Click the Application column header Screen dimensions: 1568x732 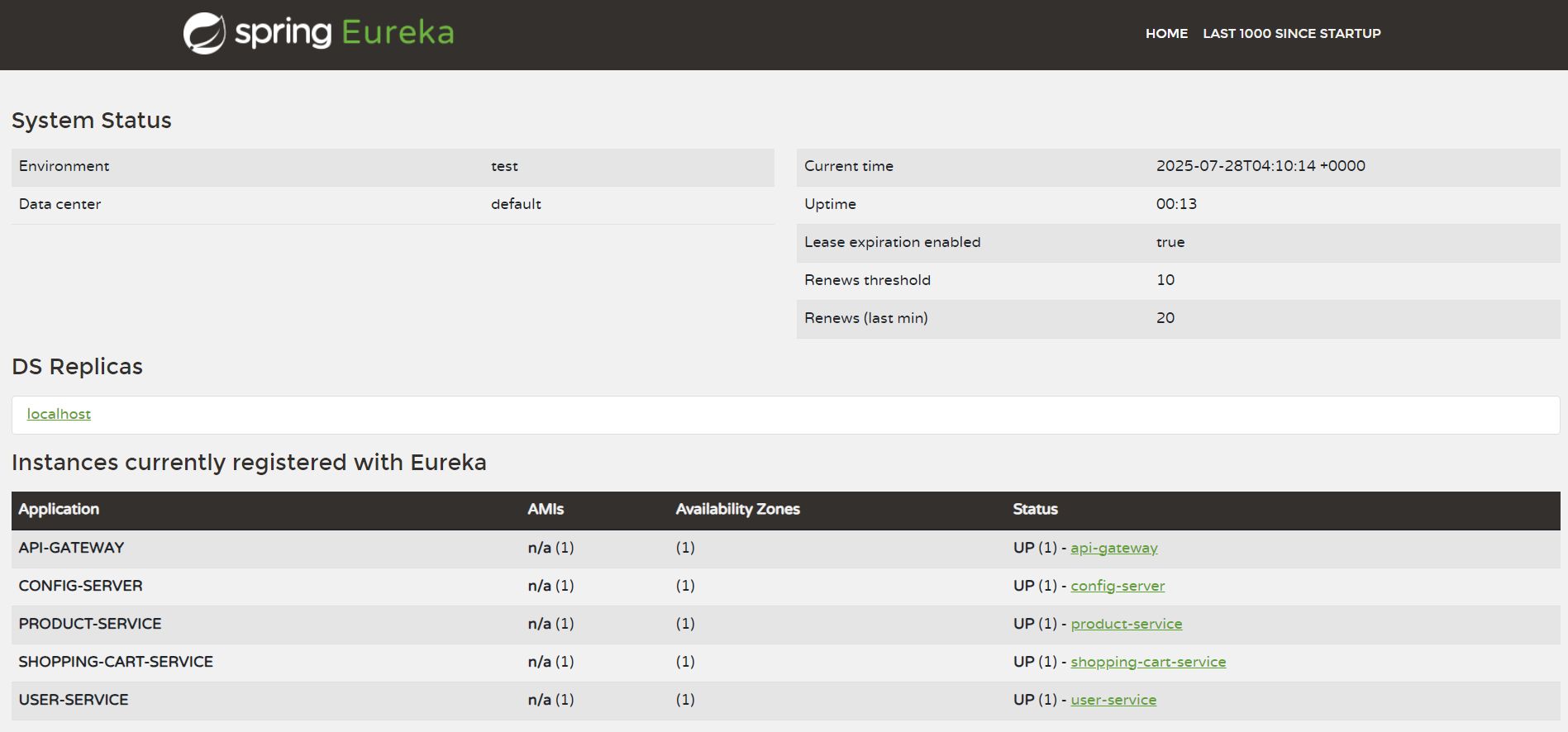[59, 510]
